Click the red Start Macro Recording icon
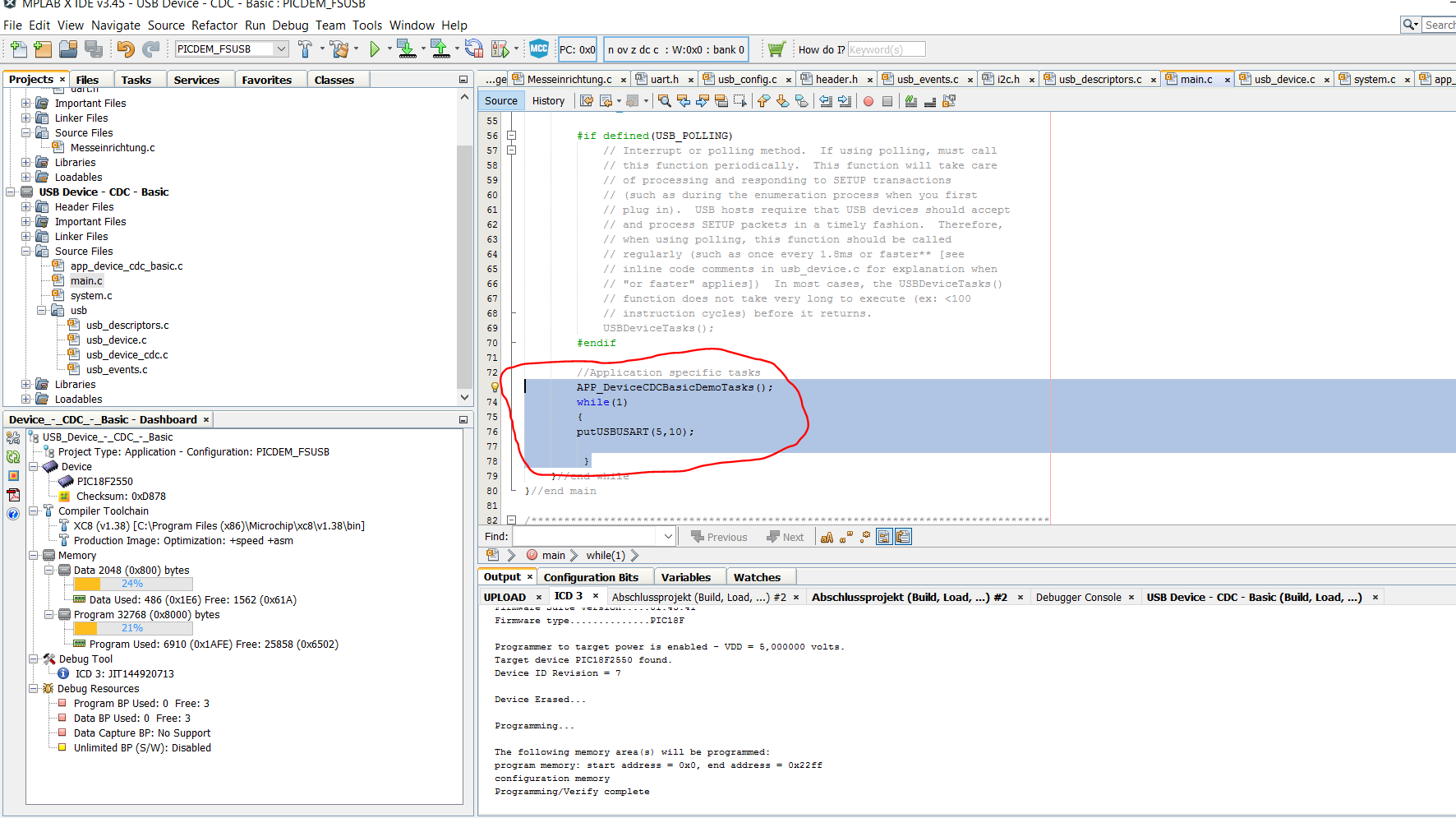1456x818 pixels. pyautogui.click(x=869, y=101)
